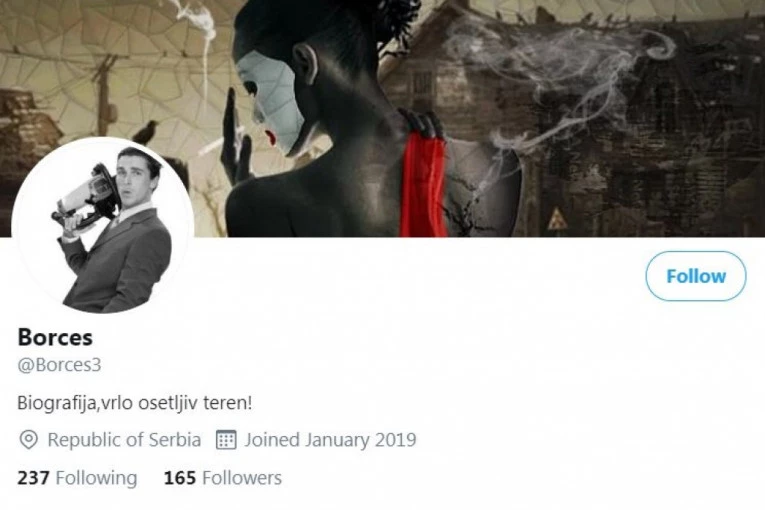Click the number 165 in Followers count
This screenshot has height=510, width=765.
(x=180, y=478)
